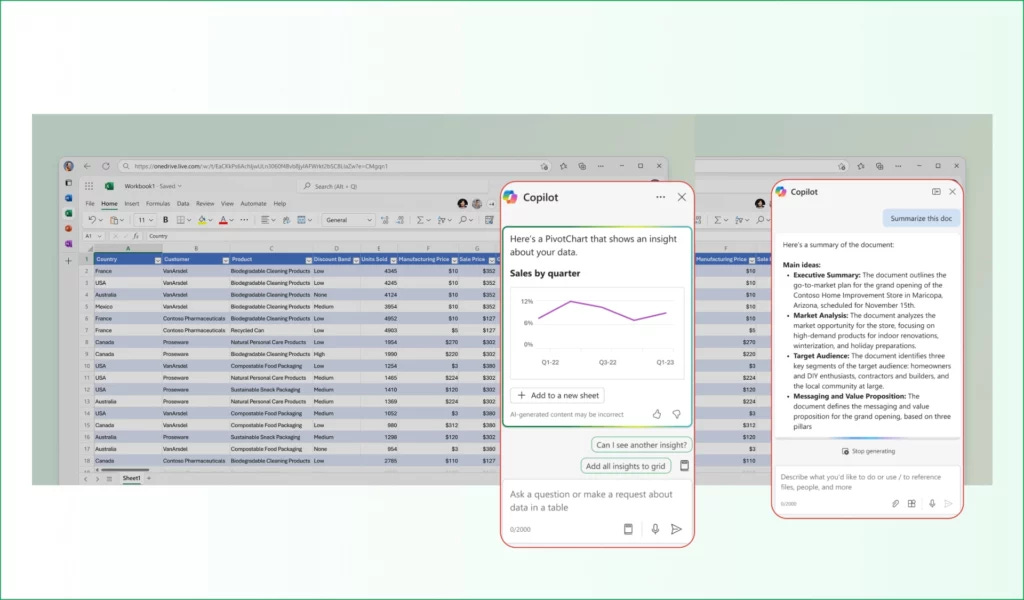
Task: Click the Wrap Text icon beside alignment
Action: [286, 220]
